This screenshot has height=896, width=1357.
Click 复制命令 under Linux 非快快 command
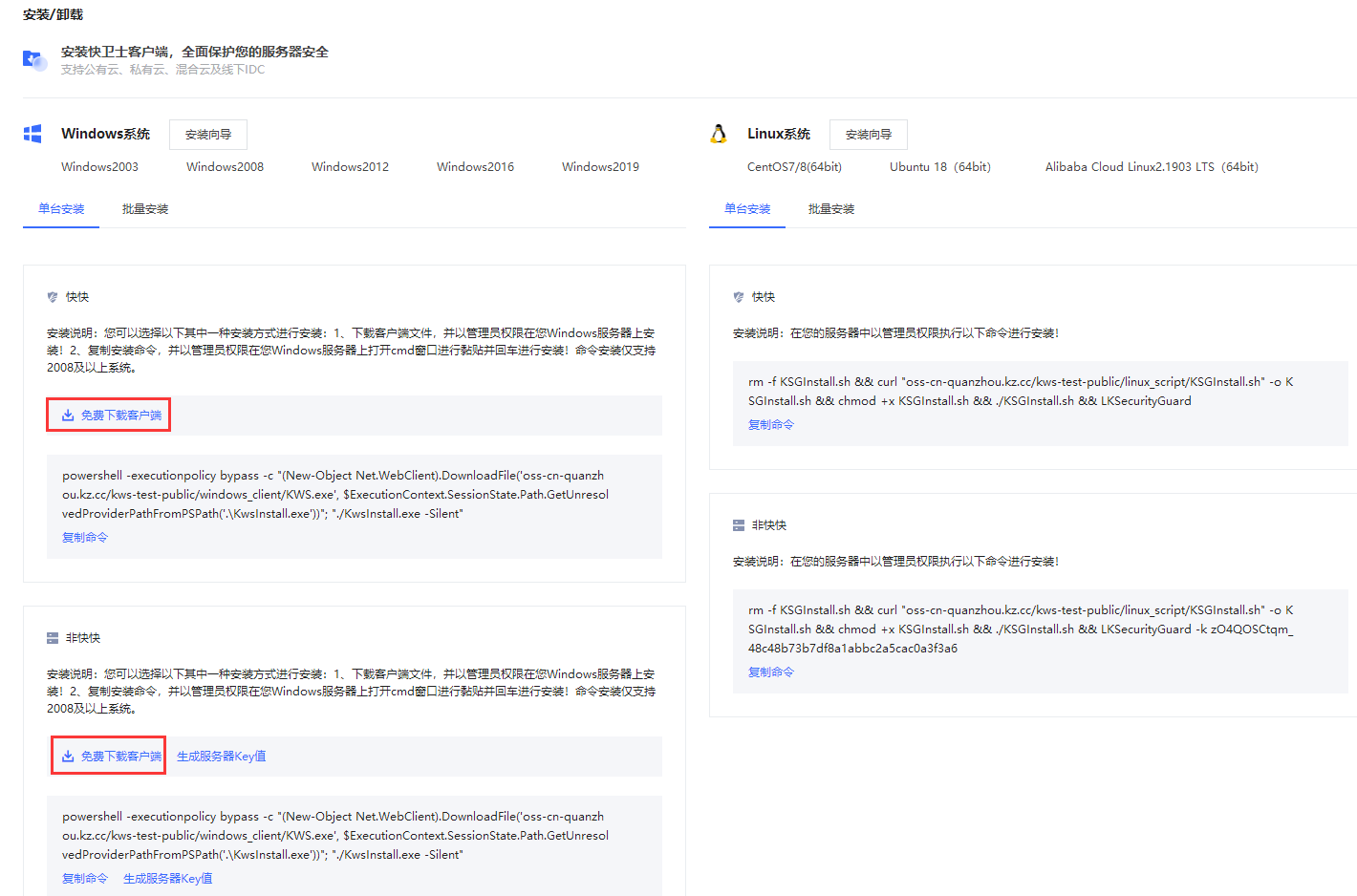[771, 672]
